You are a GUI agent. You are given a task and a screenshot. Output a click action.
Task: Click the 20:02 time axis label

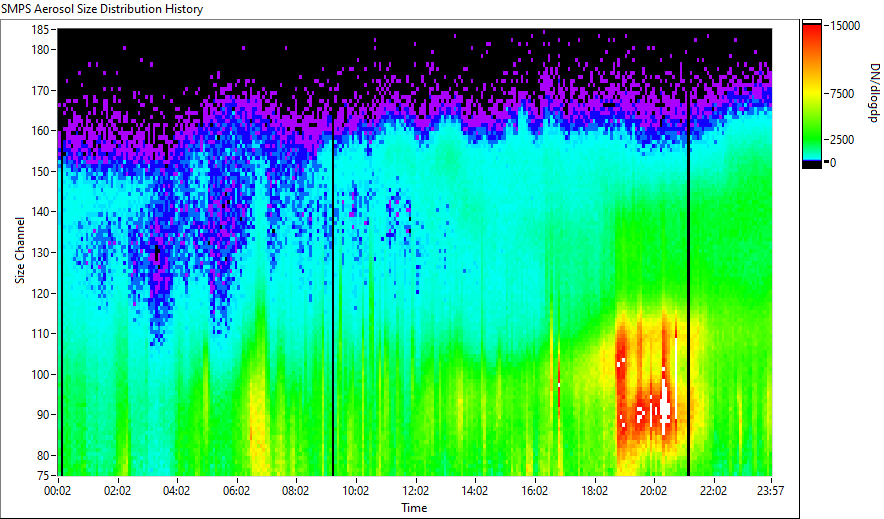(653, 491)
